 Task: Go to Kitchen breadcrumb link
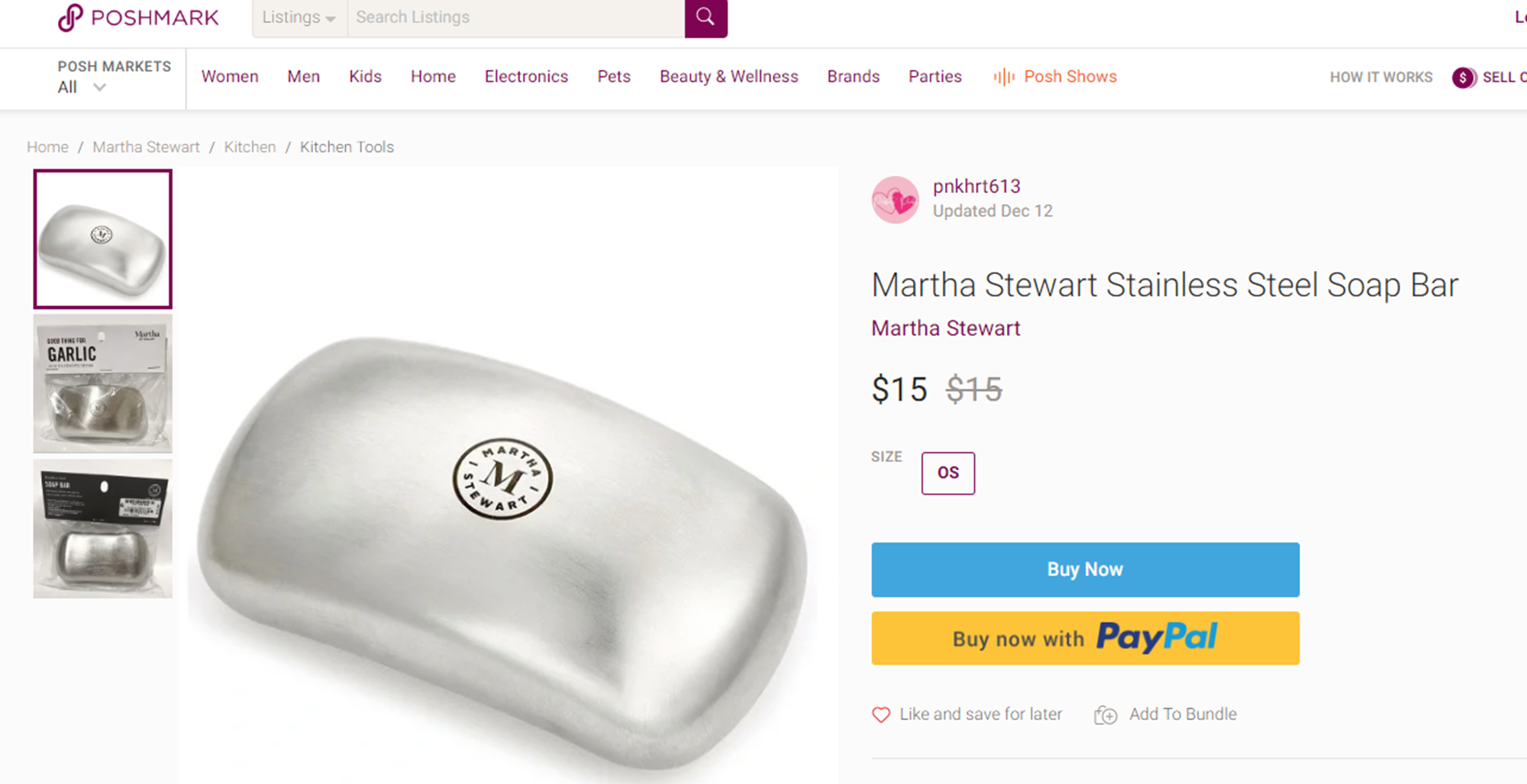tap(250, 147)
